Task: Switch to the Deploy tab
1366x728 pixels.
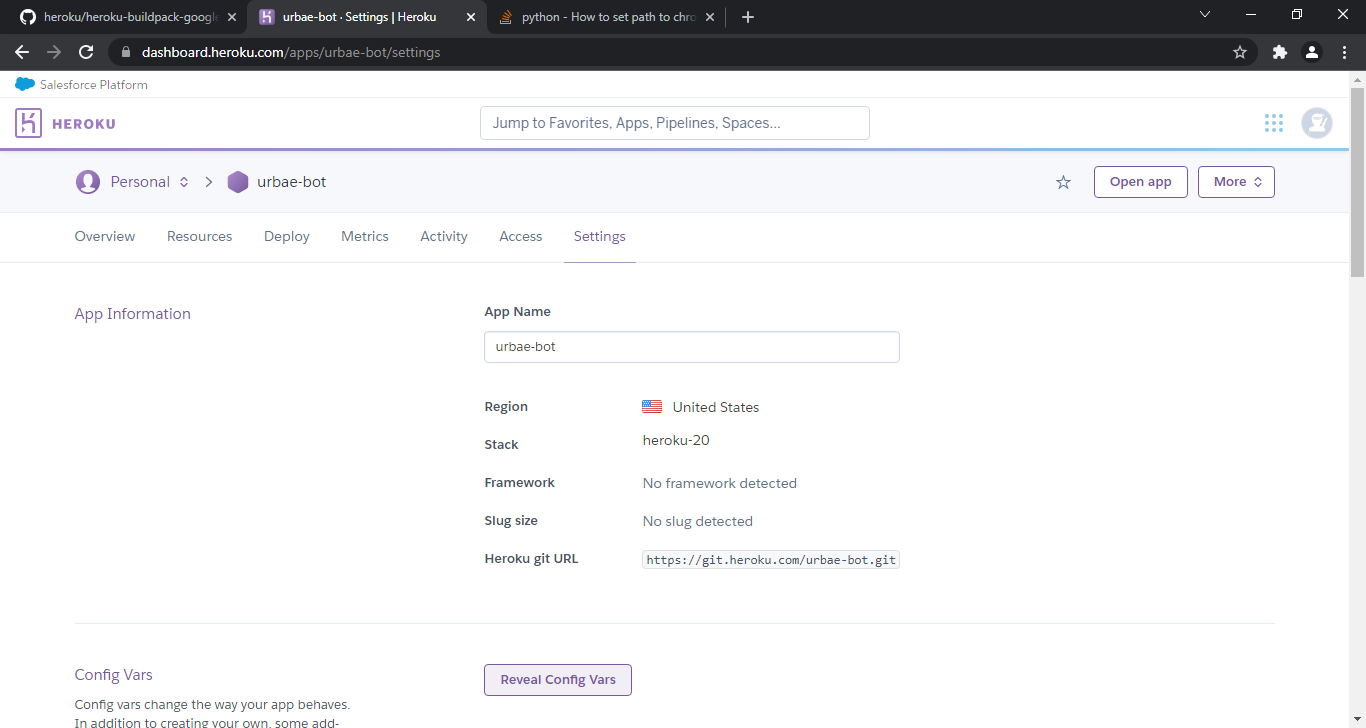Action: [286, 236]
